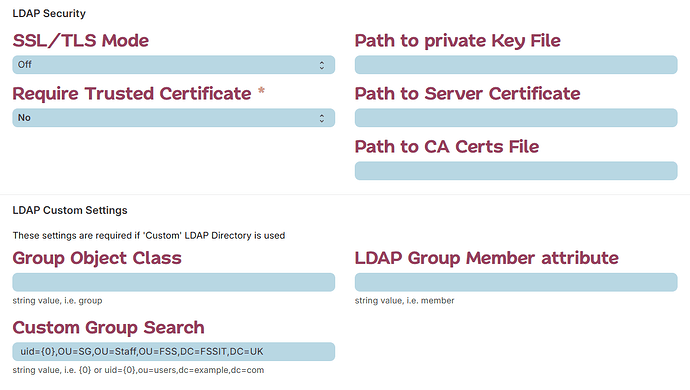690x390 pixels.
Task: Click the 'LDAP Group Member attribute' label
Action: (x=487, y=258)
